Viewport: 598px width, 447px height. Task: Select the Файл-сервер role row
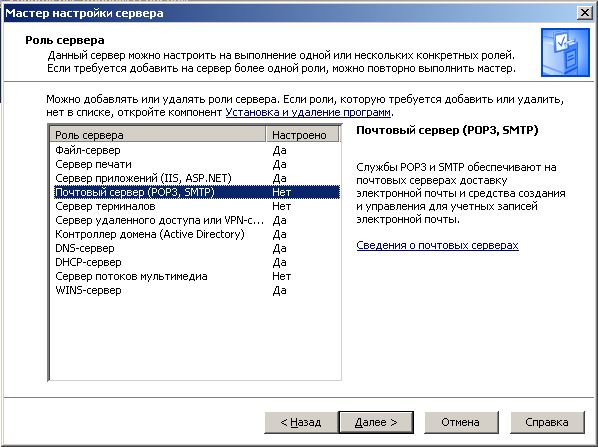click(196, 150)
